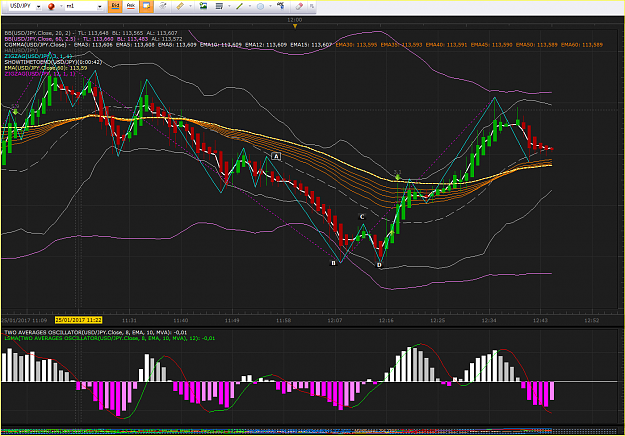
Task: Click the orange 12:00 marker triangle
Action: click(295, 26)
